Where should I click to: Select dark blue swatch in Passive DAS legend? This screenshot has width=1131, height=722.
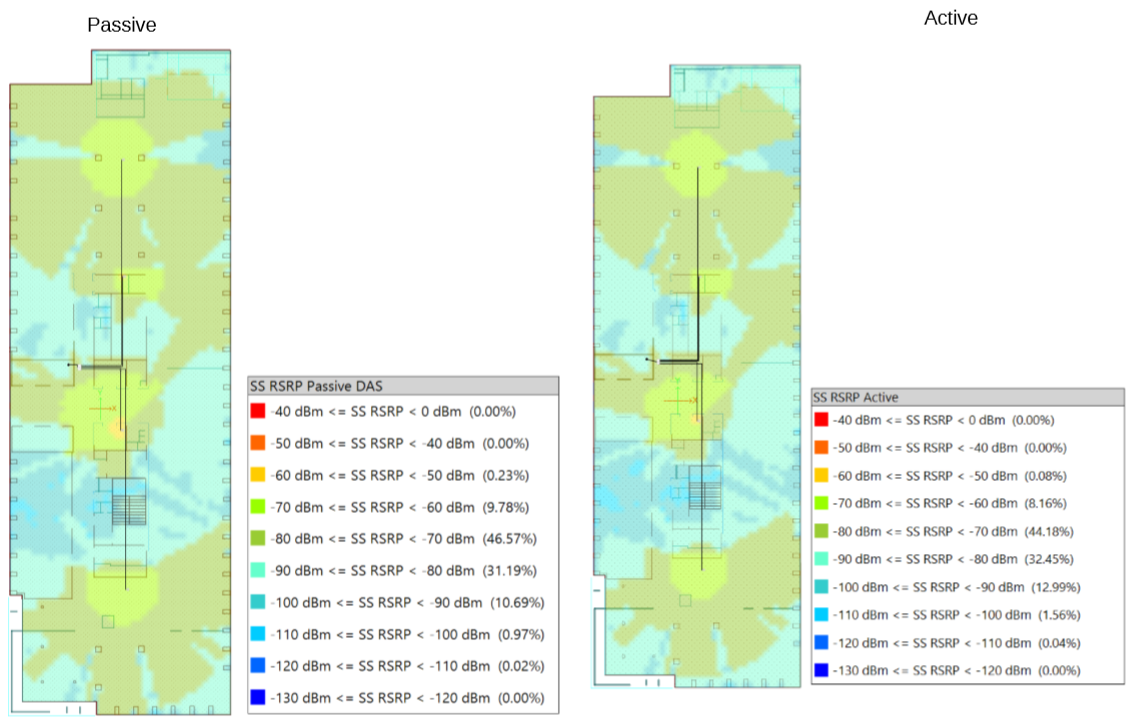pyautogui.click(x=258, y=697)
